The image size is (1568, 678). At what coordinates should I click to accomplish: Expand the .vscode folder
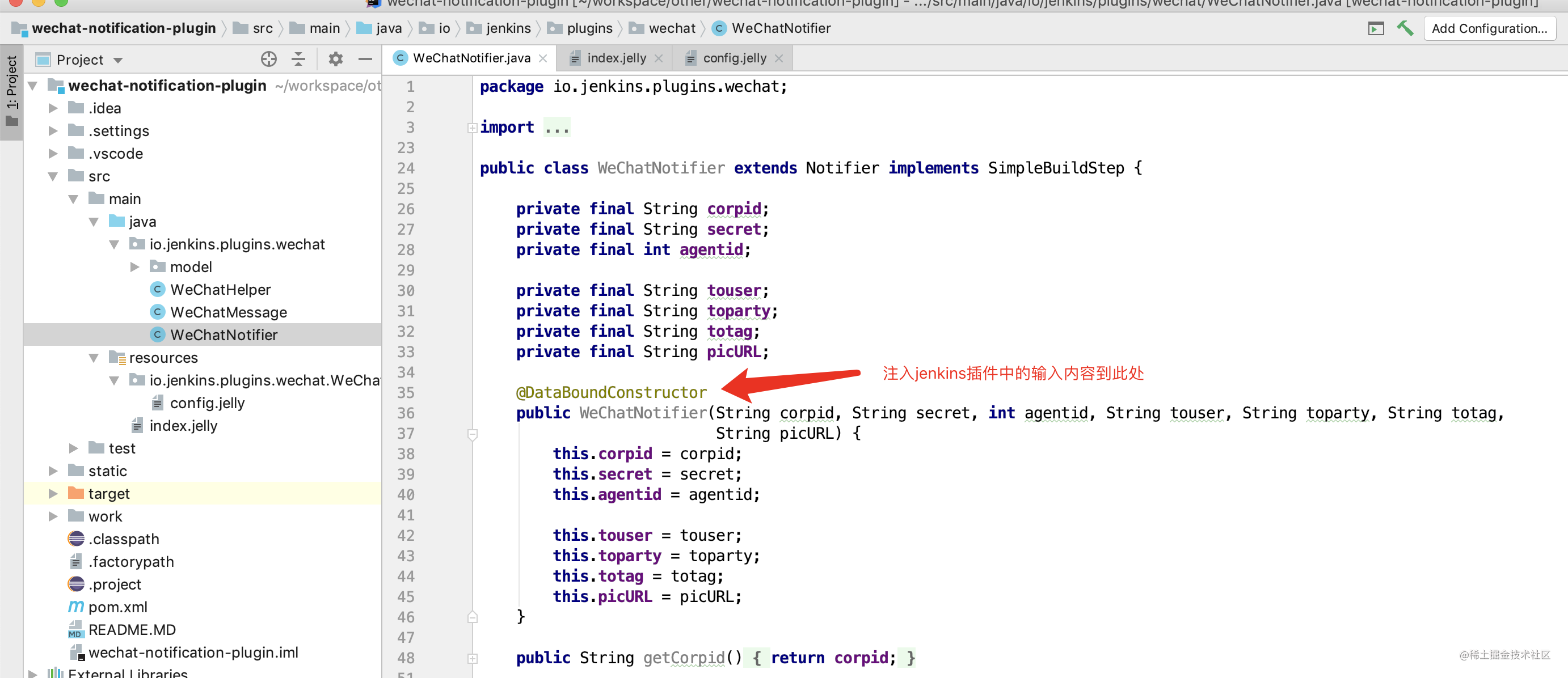click(x=53, y=153)
